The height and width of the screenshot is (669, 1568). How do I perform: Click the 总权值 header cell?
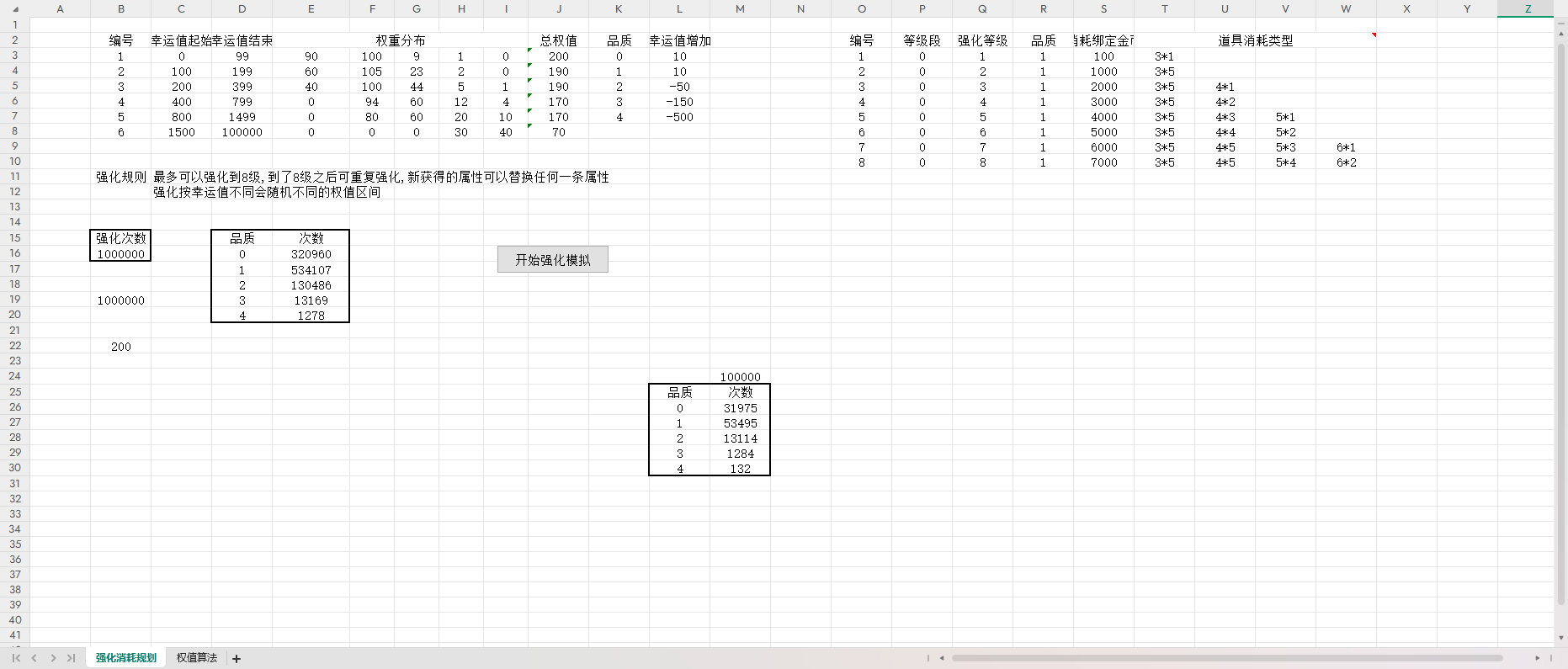559,40
